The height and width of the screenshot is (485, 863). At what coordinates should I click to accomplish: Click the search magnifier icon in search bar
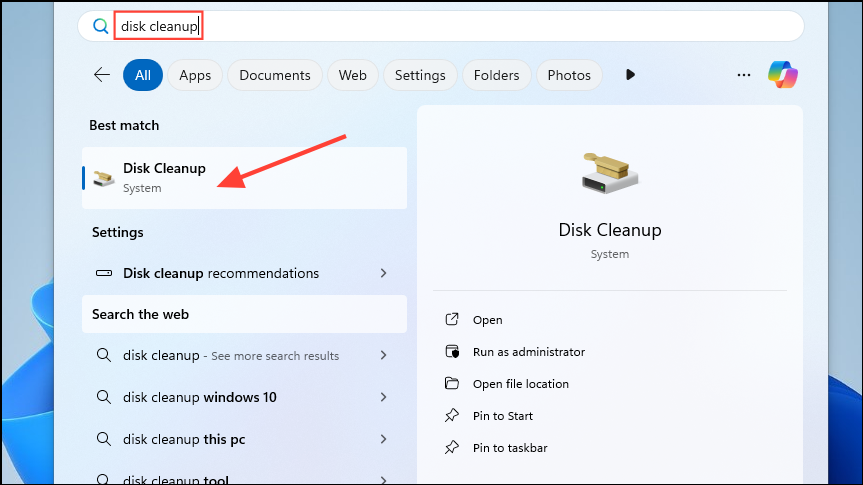100,26
